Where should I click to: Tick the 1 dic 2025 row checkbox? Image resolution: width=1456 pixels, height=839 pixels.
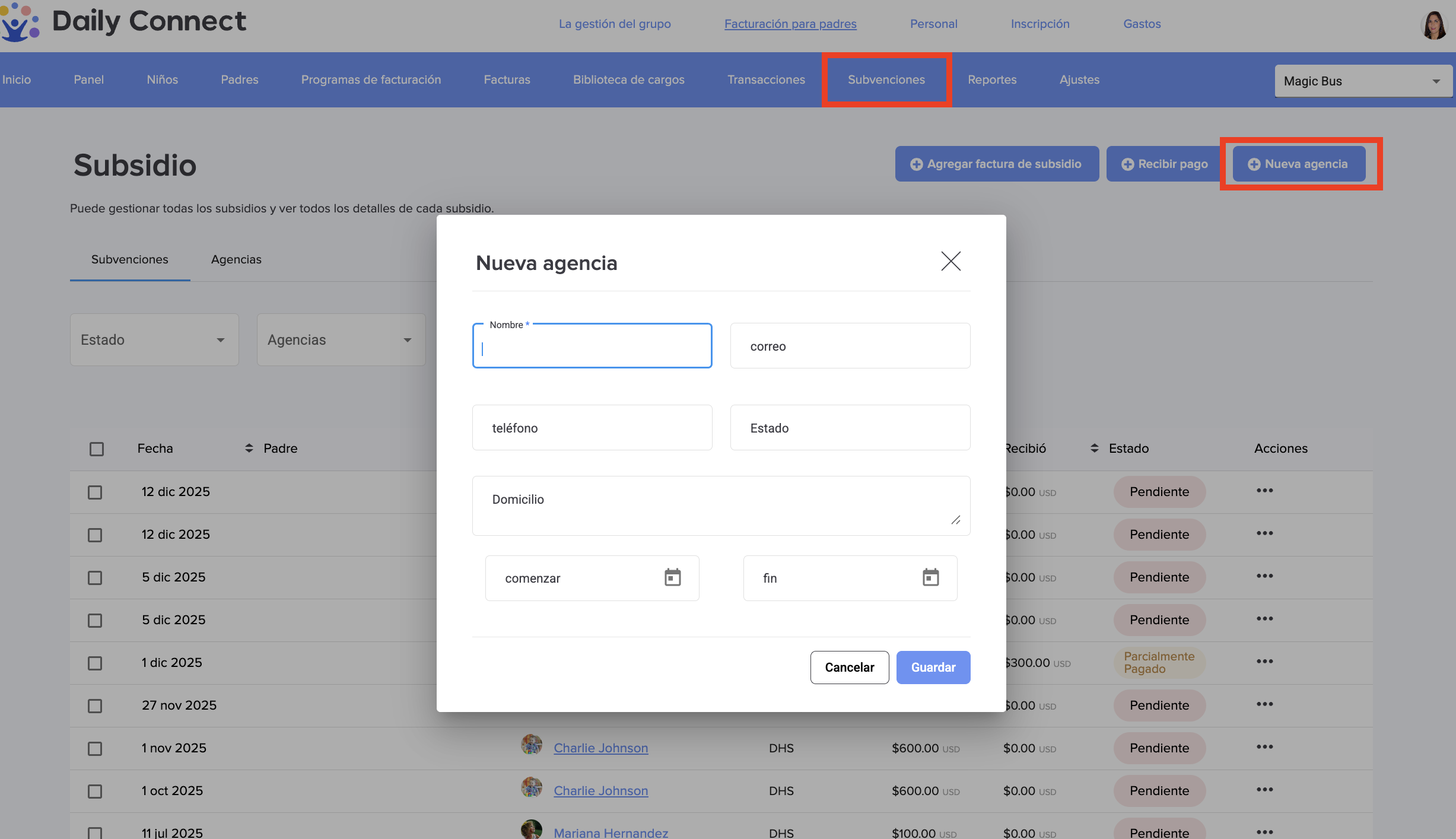(95, 663)
